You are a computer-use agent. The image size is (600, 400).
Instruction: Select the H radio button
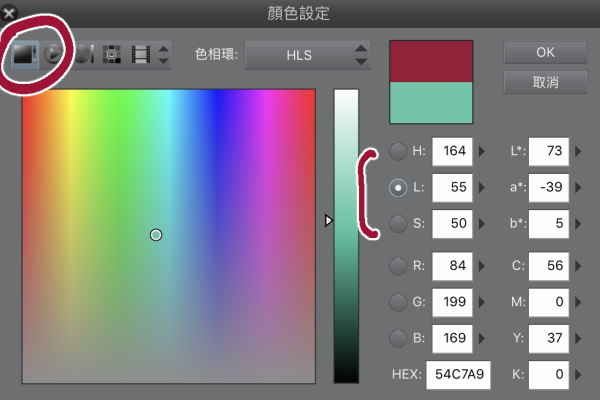click(398, 151)
